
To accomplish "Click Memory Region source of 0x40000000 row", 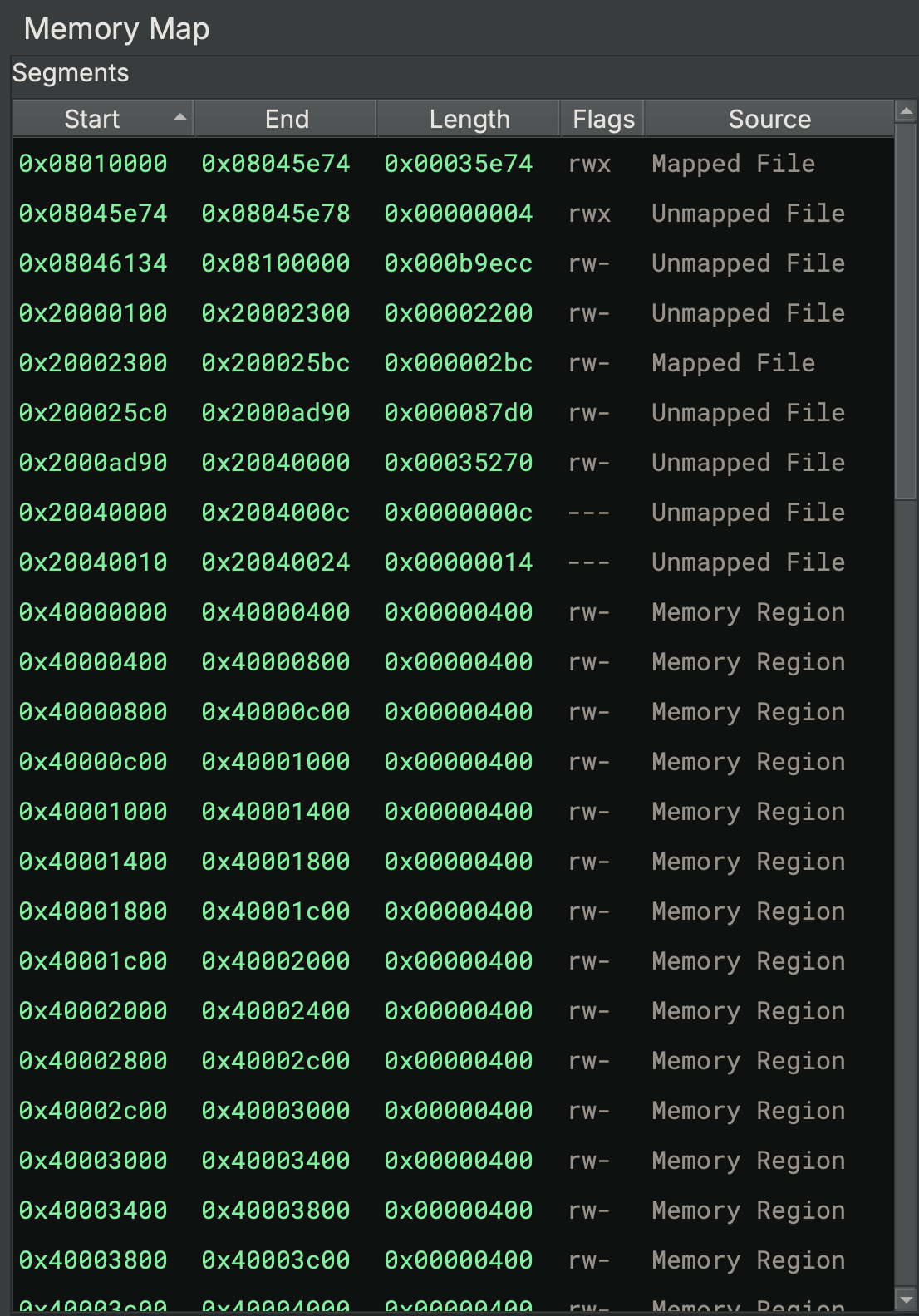I will [749, 612].
